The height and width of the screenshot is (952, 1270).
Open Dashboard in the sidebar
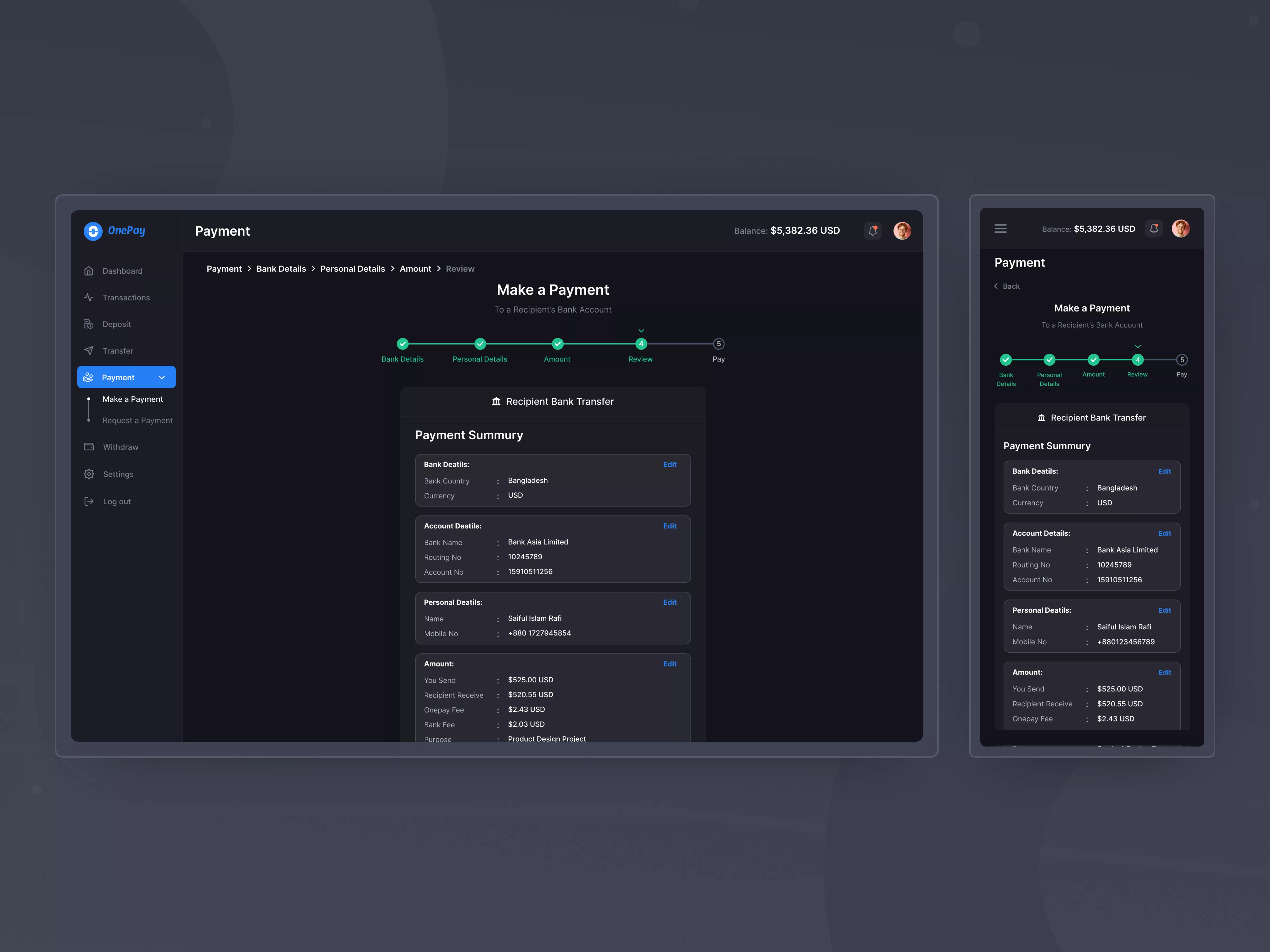122,271
